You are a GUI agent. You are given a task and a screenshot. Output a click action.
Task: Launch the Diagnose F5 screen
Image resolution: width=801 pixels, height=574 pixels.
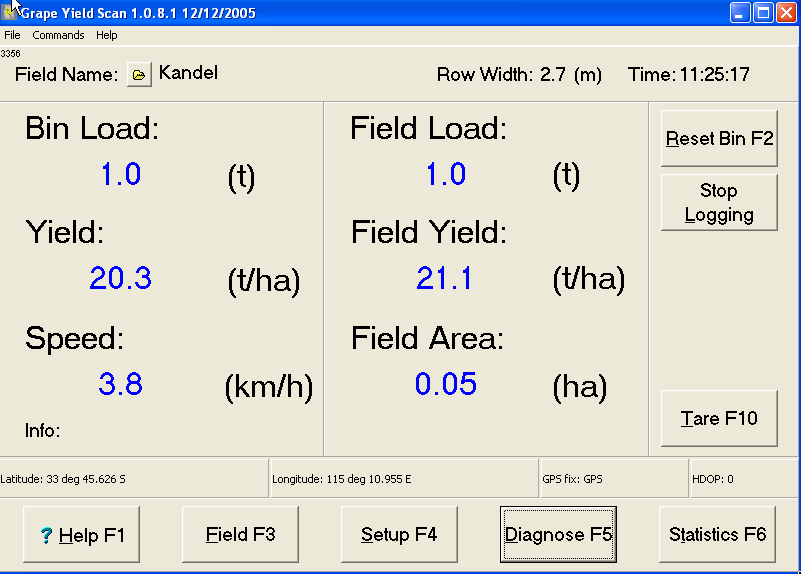(x=558, y=535)
